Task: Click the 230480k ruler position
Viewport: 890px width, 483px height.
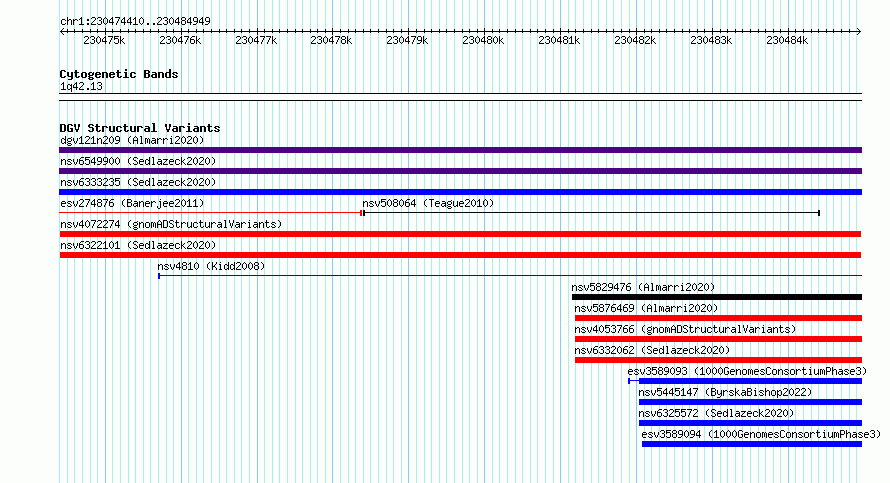Action: [x=483, y=40]
